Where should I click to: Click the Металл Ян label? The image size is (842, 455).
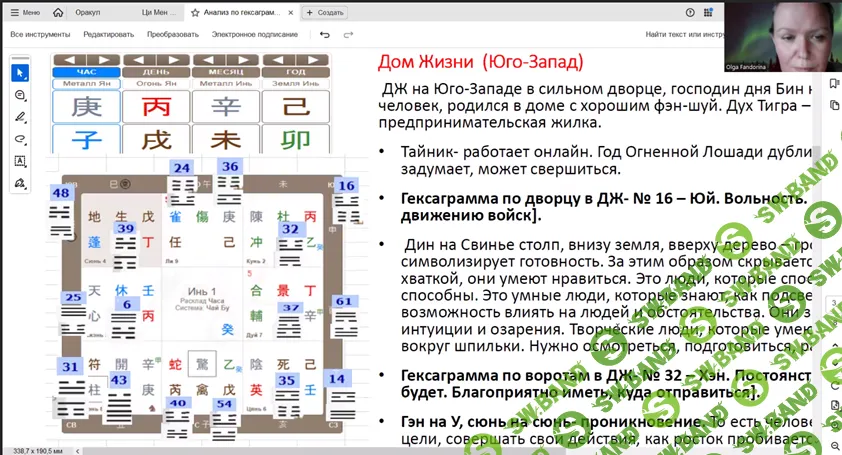click(x=86, y=83)
